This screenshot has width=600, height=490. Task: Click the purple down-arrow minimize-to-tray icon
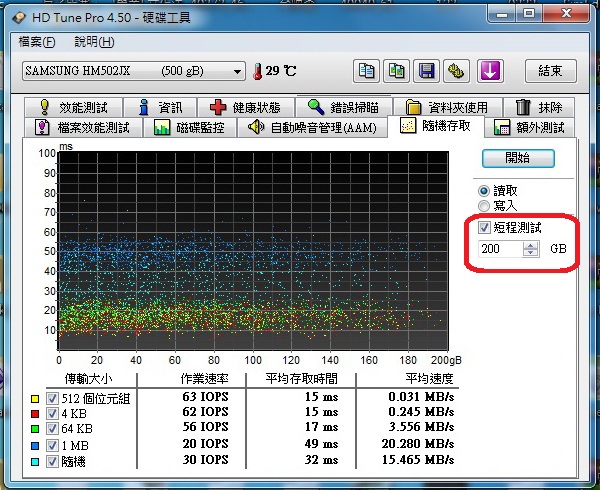[x=490, y=71]
